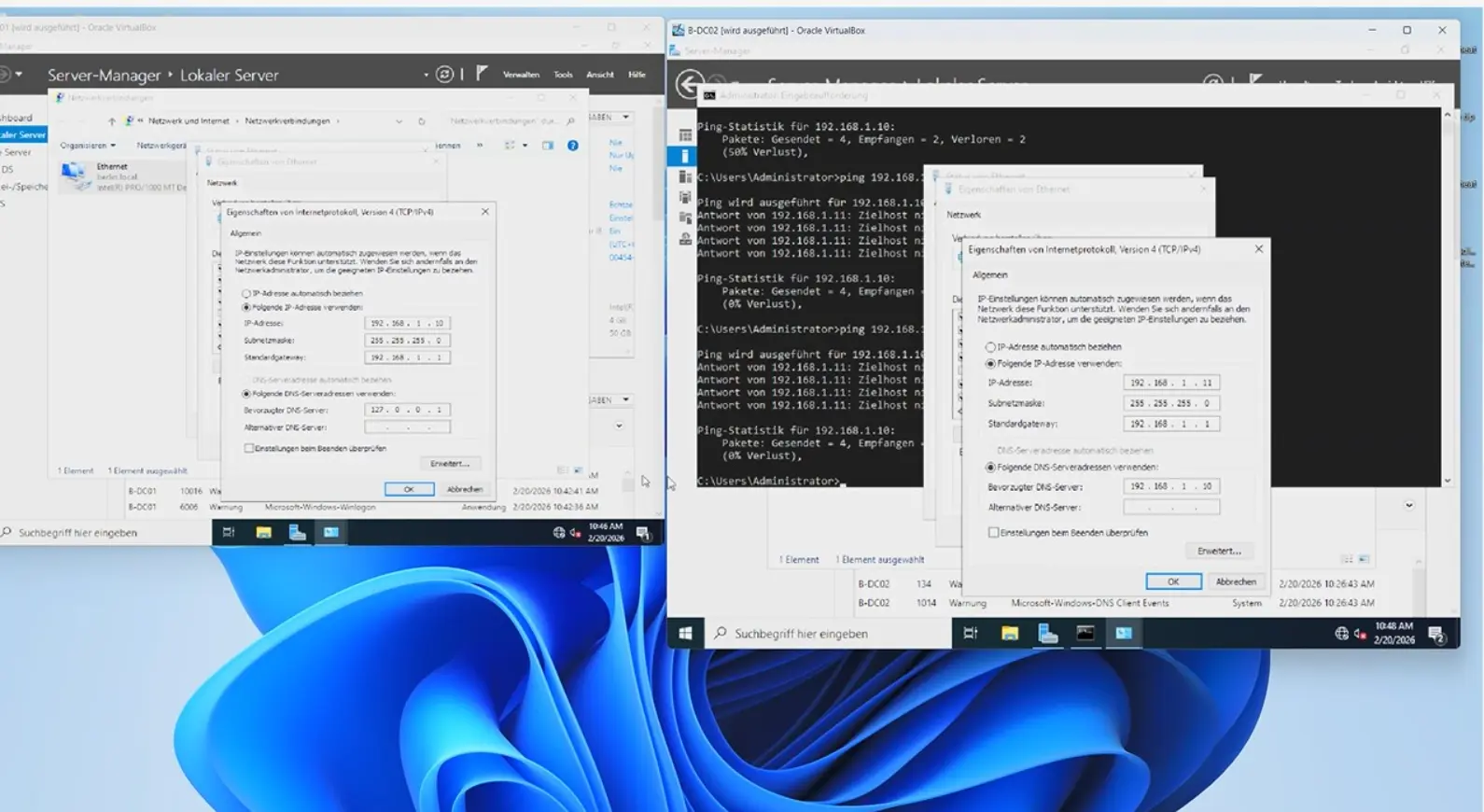Open notification center on B-DC01 taskbar
1484x812 pixels.
coord(643,533)
